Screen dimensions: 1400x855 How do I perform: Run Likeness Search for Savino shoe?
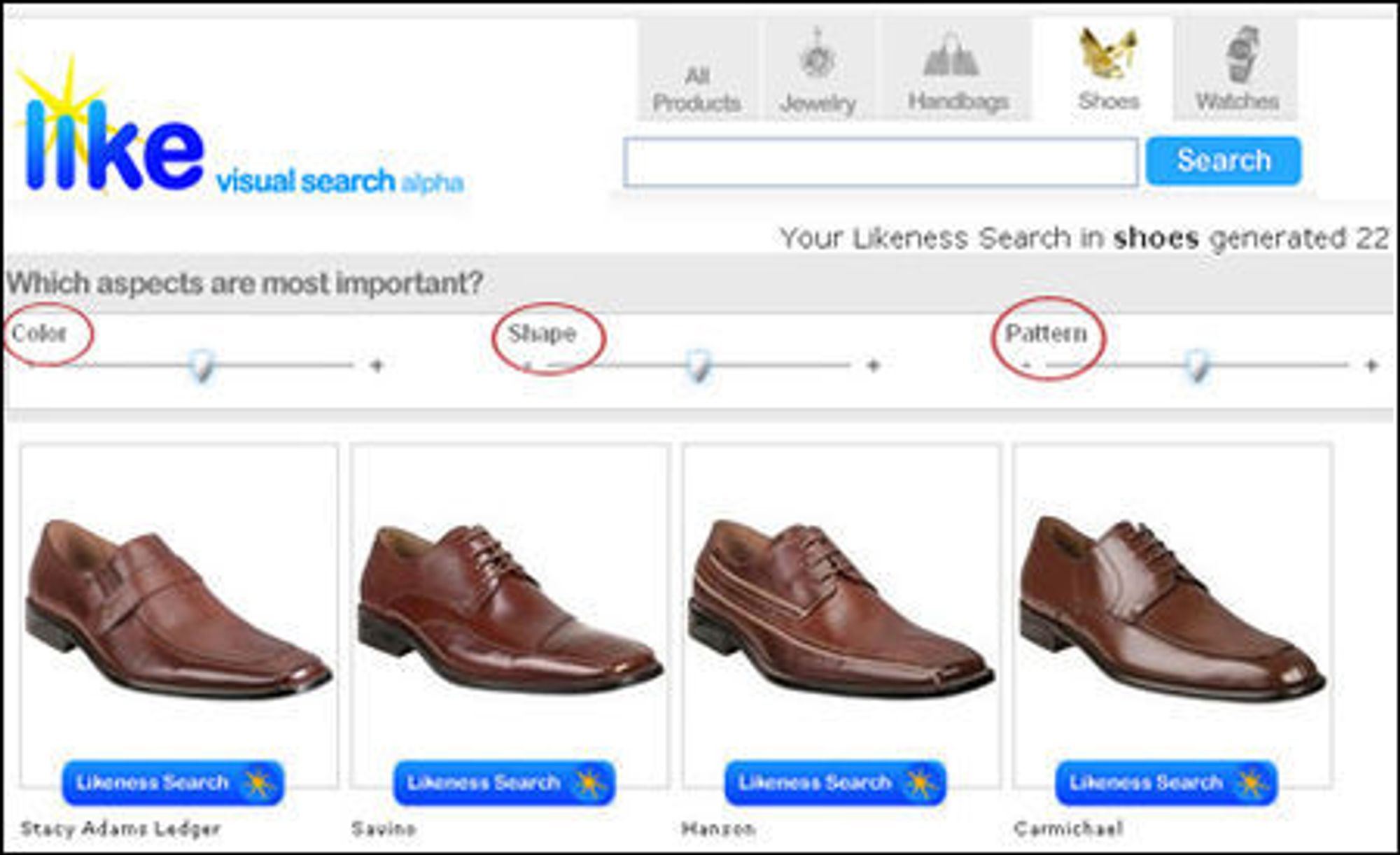[x=504, y=783]
